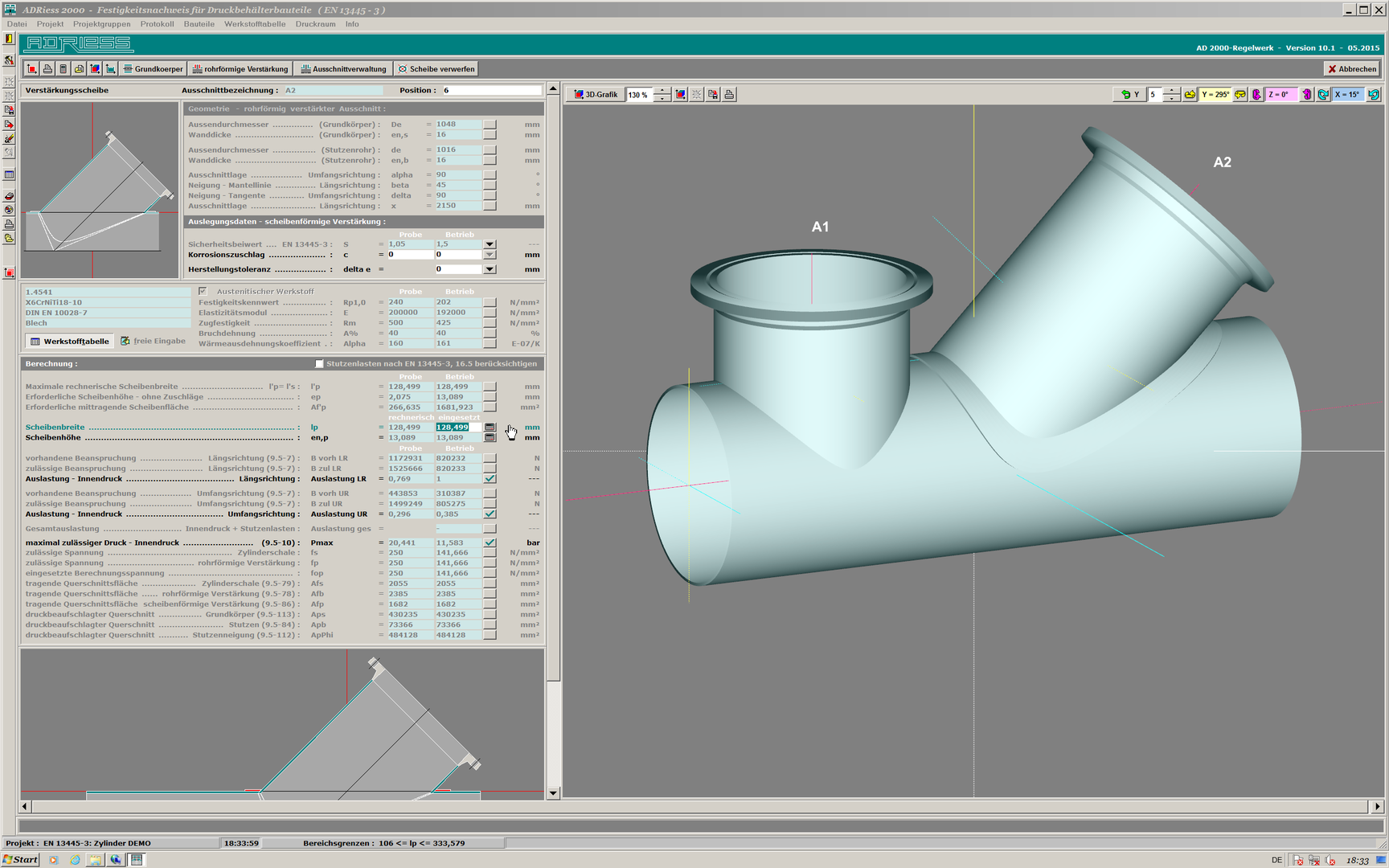Click the Position input field
1389x868 pixels.
coord(491,90)
